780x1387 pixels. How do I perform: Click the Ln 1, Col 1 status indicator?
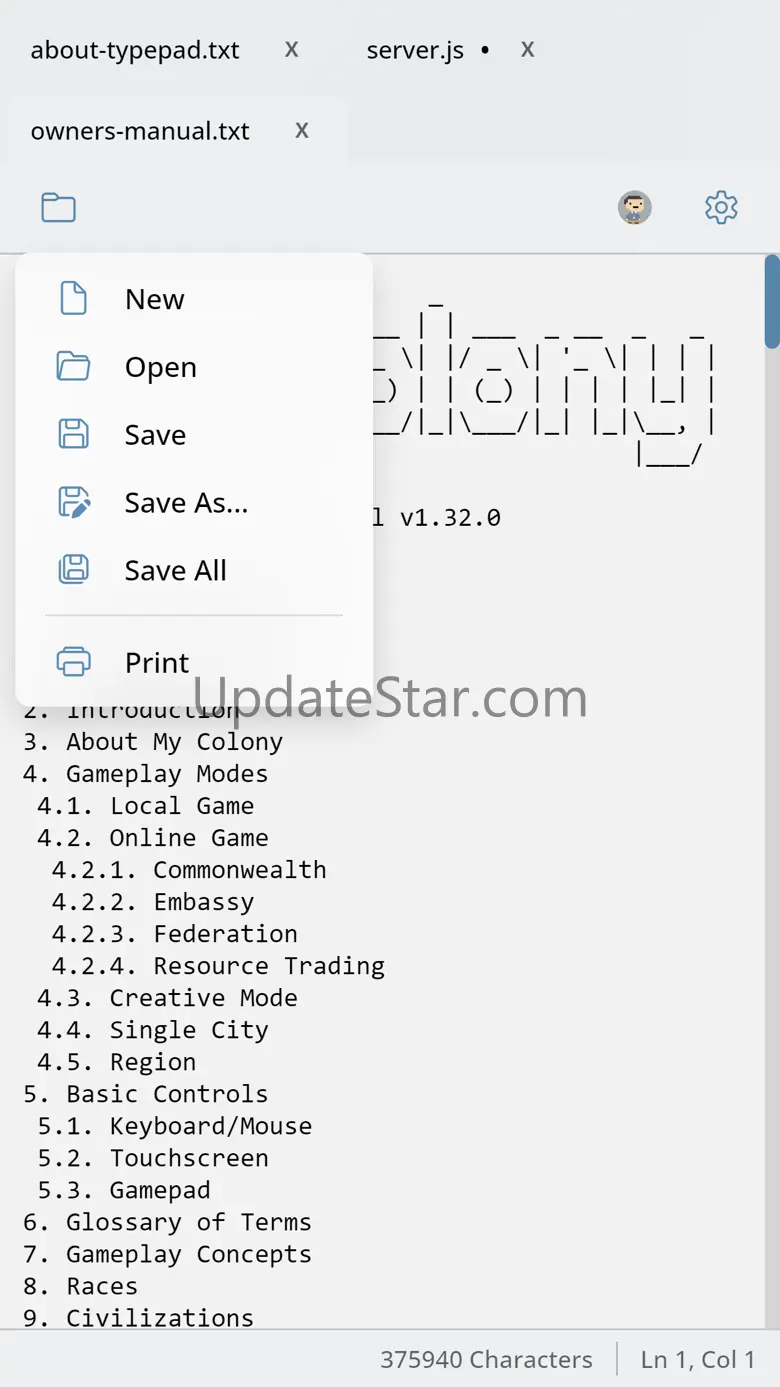click(x=698, y=1360)
